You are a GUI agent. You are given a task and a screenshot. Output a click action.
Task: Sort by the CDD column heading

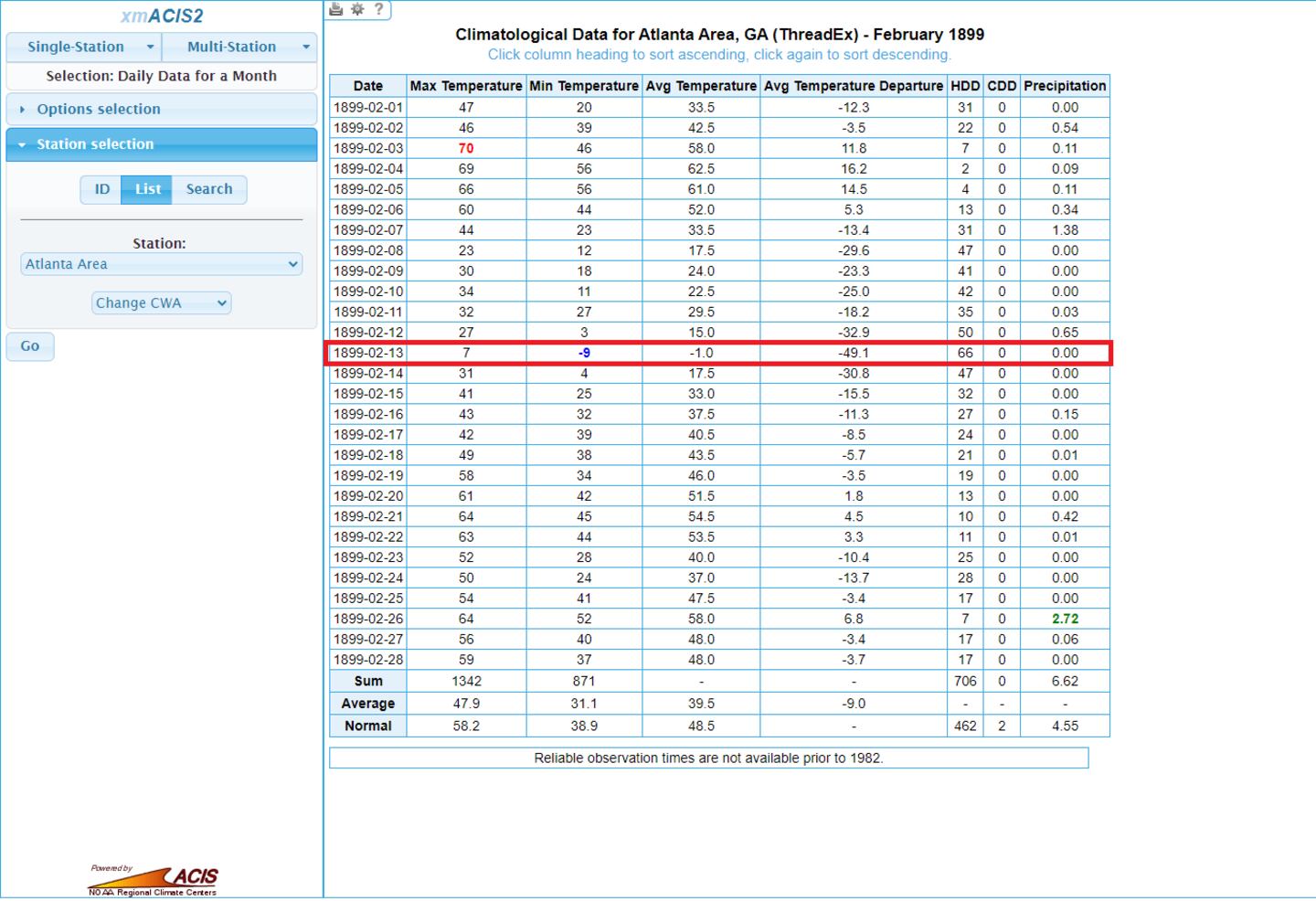1002,86
